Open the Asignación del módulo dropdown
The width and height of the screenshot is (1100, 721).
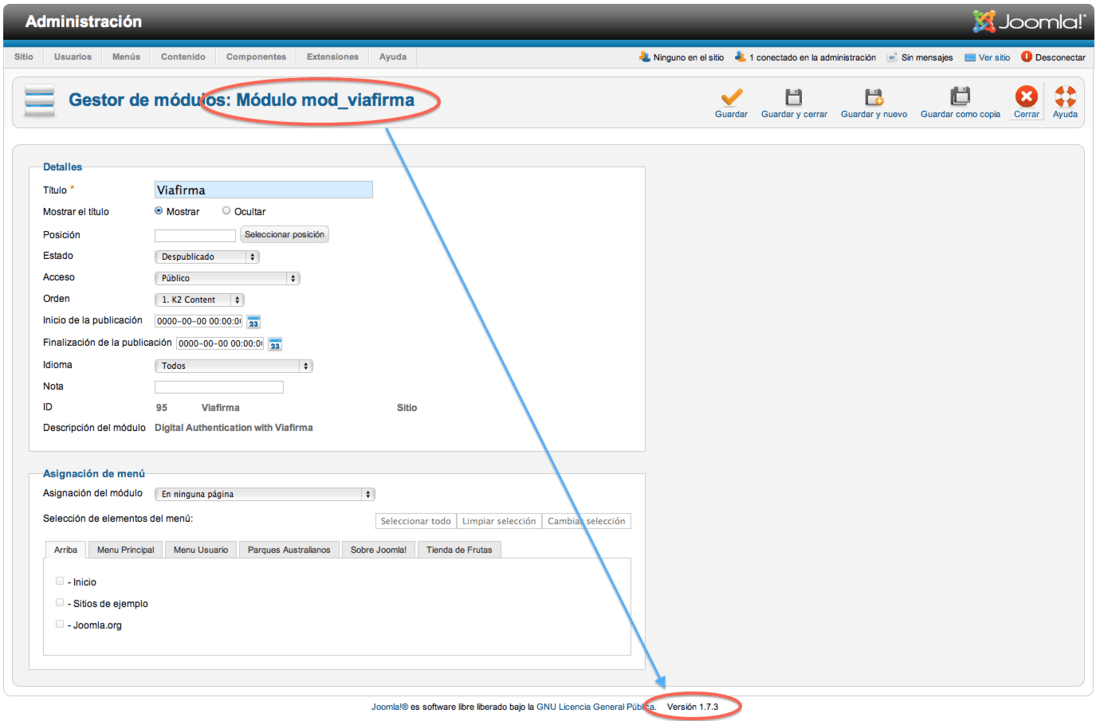click(x=264, y=494)
